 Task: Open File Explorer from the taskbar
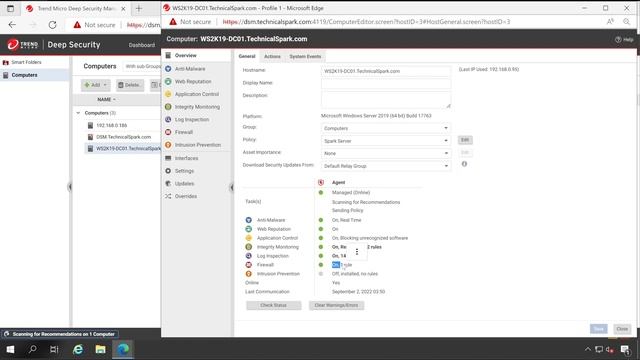[100, 349]
